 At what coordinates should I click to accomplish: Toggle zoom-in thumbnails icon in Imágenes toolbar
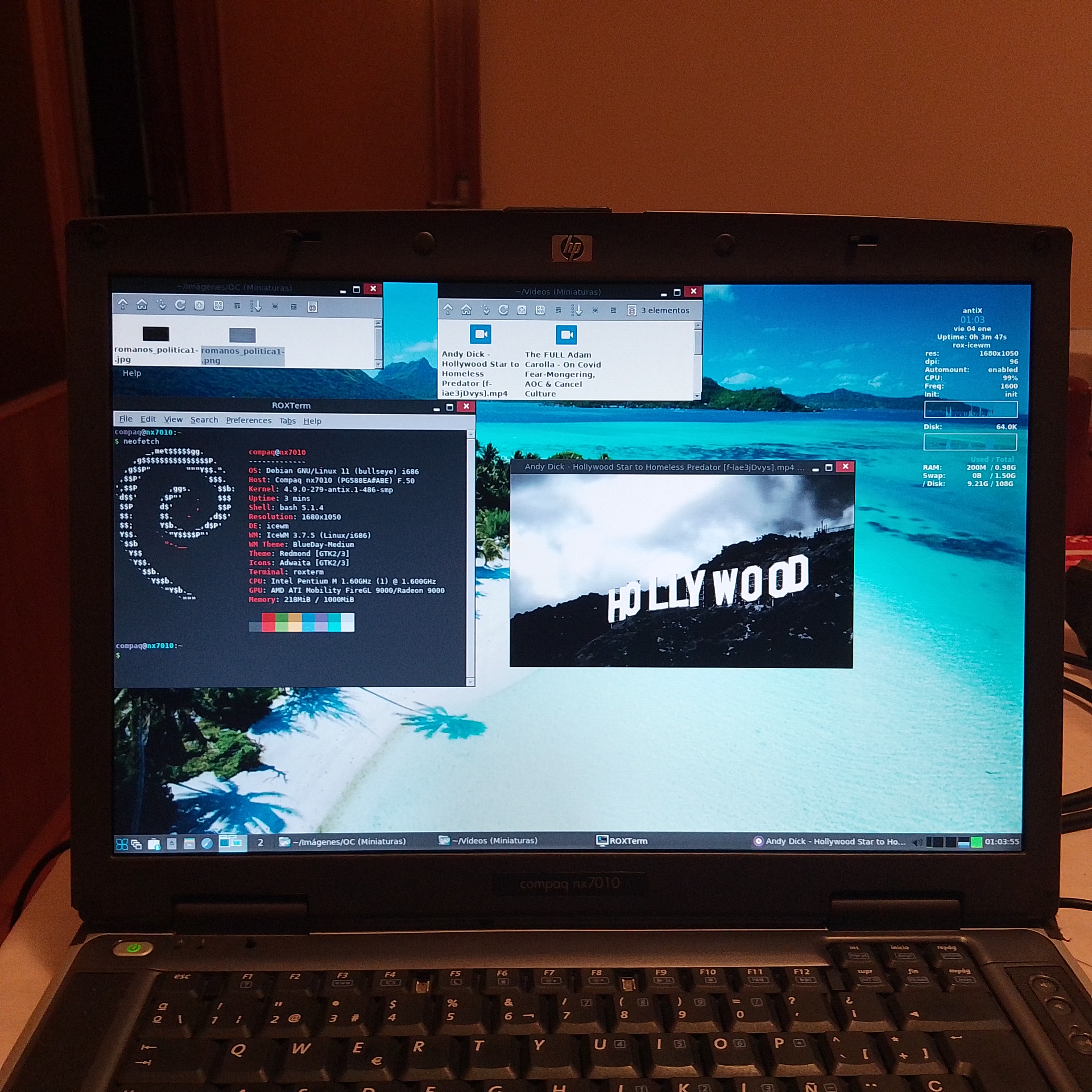199,306
